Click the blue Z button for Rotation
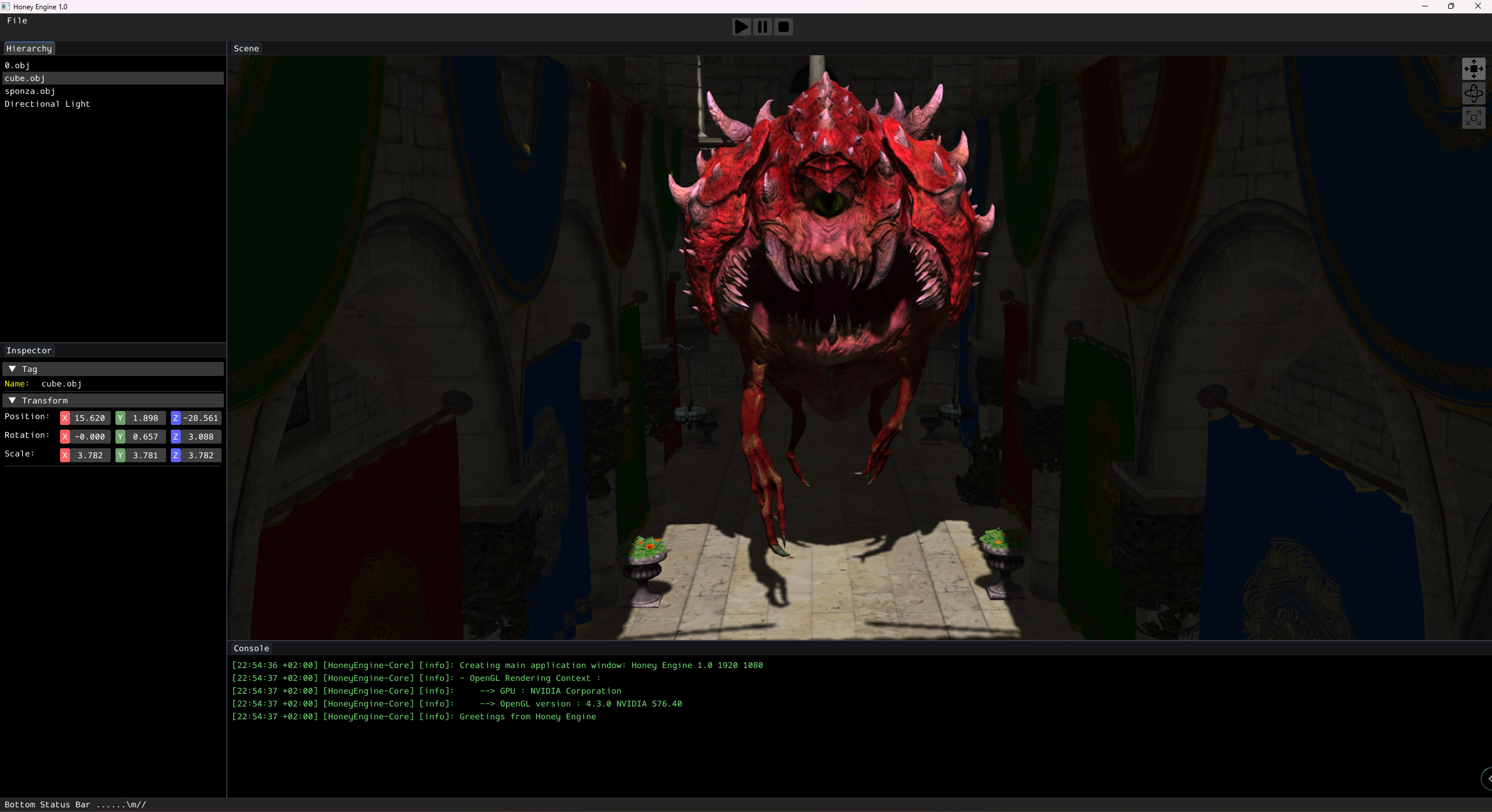The image size is (1492, 812). (175, 437)
